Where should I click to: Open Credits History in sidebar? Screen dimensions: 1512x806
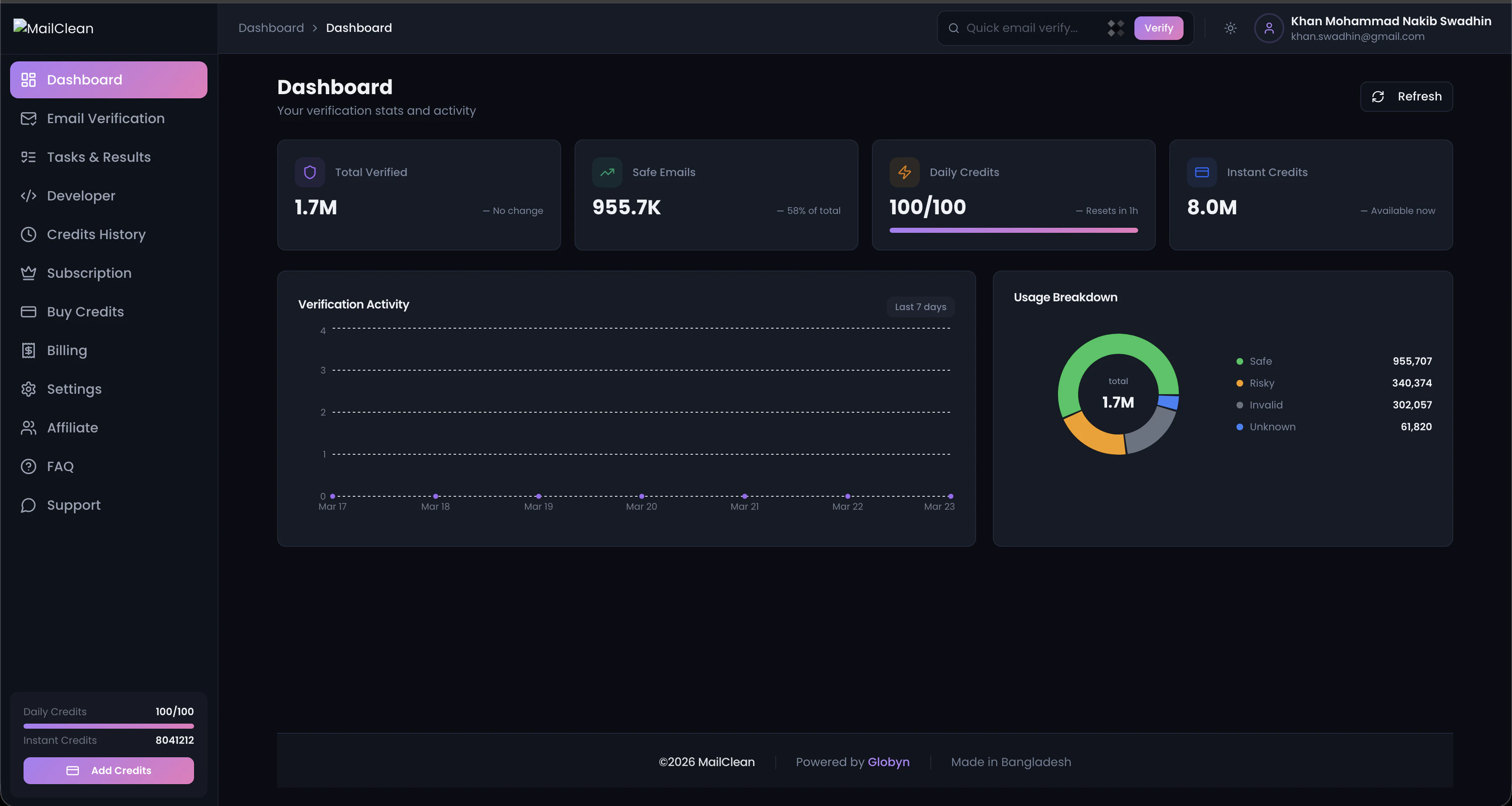tap(96, 234)
